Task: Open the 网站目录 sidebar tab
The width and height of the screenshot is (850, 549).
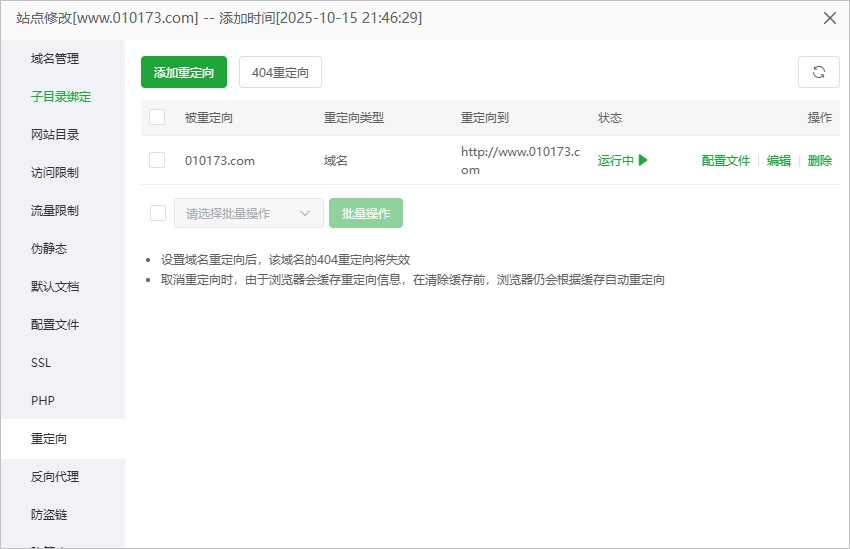Action: [x=63, y=134]
